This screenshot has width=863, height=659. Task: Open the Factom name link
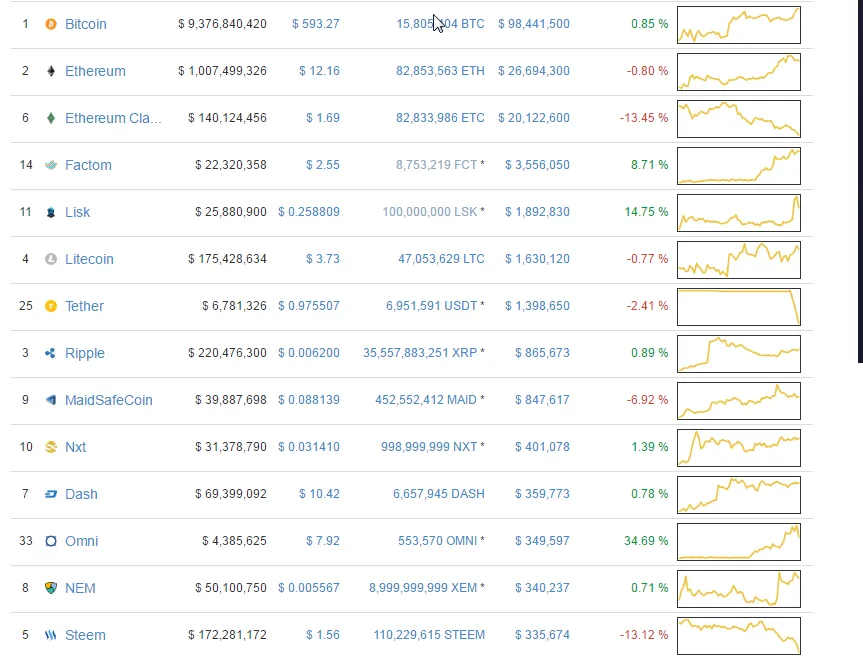click(88, 165)
